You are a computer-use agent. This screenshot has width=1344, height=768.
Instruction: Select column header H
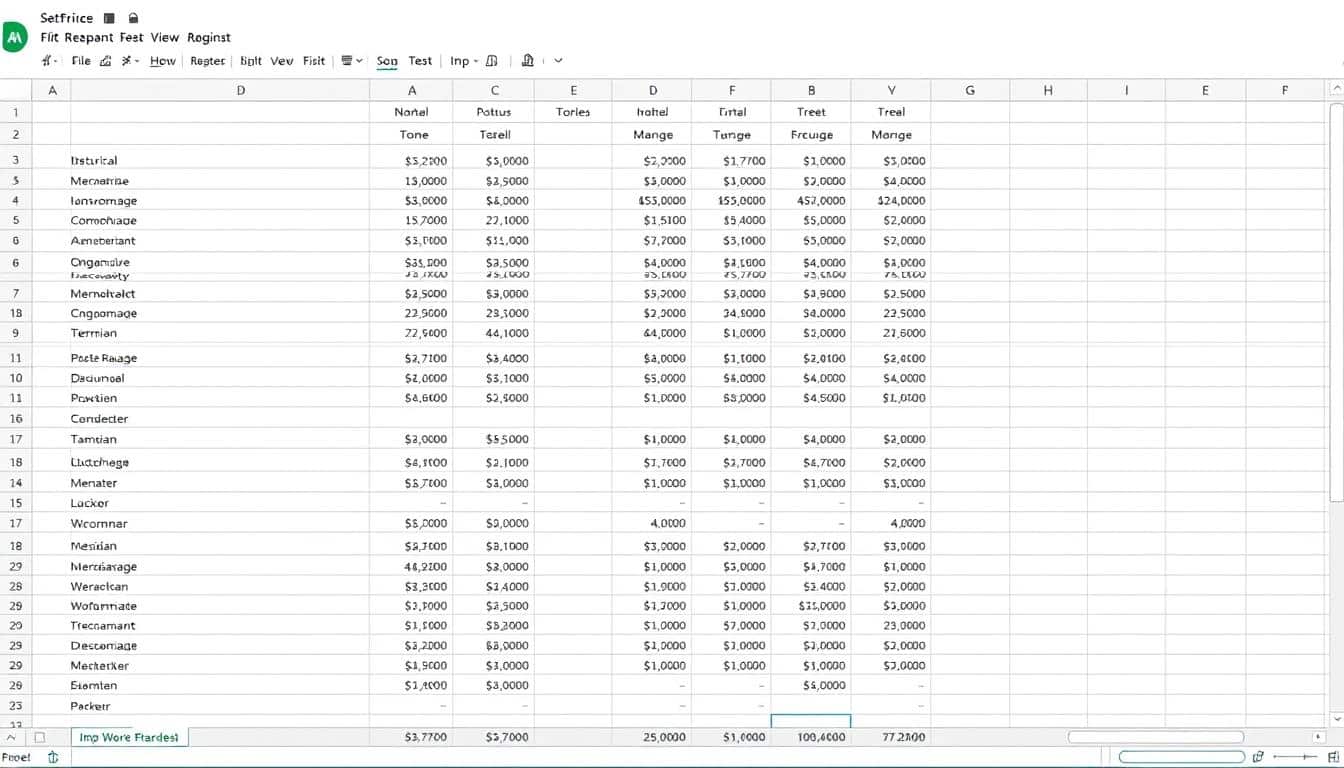click(1048, 90)
